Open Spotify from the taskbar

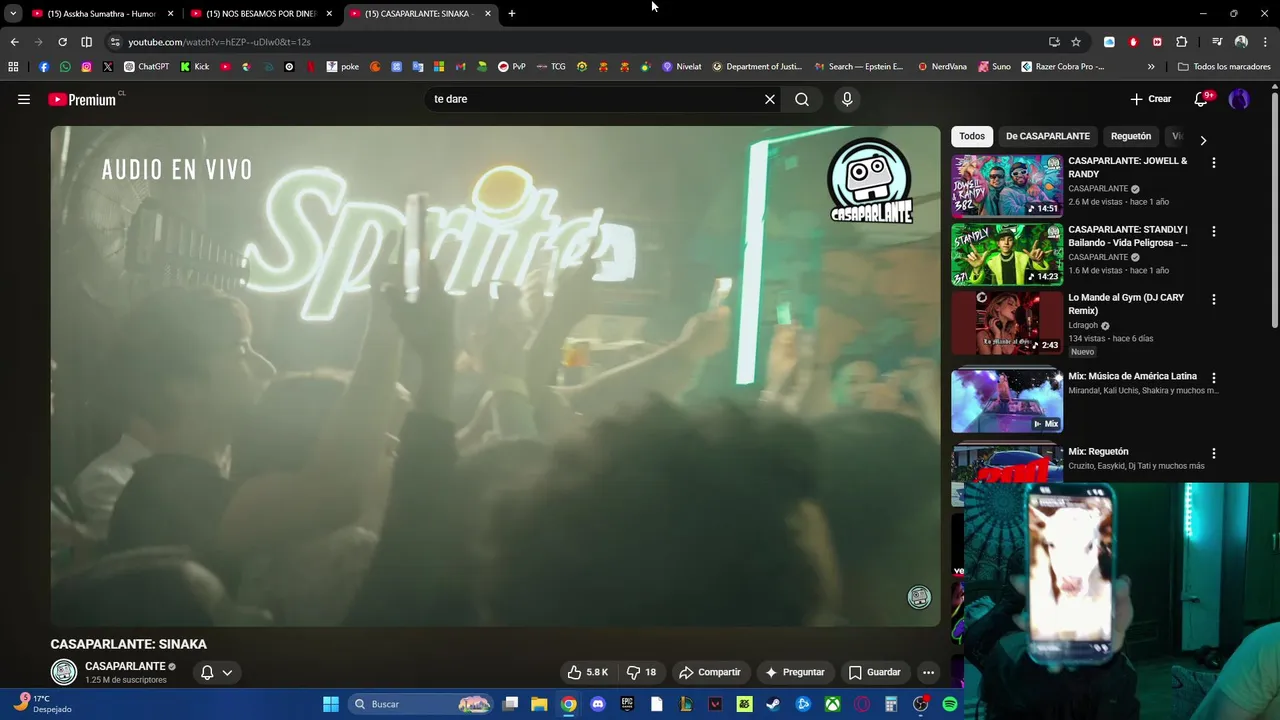pos(949,704)
